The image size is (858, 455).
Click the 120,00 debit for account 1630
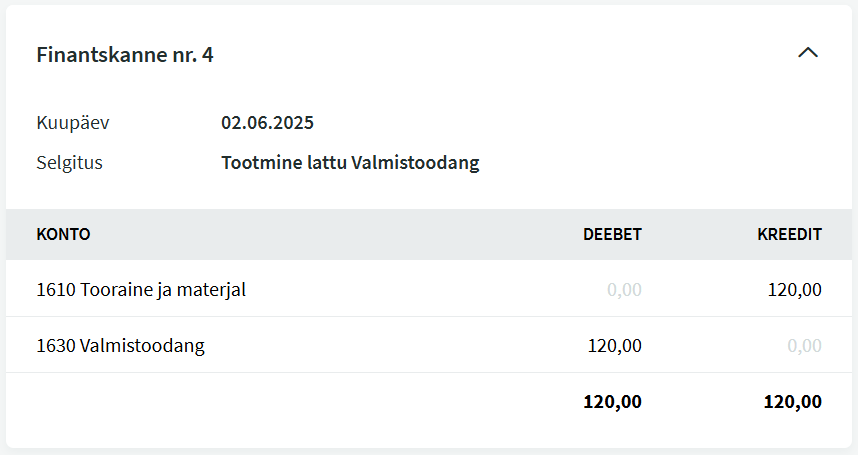(614, 346)
